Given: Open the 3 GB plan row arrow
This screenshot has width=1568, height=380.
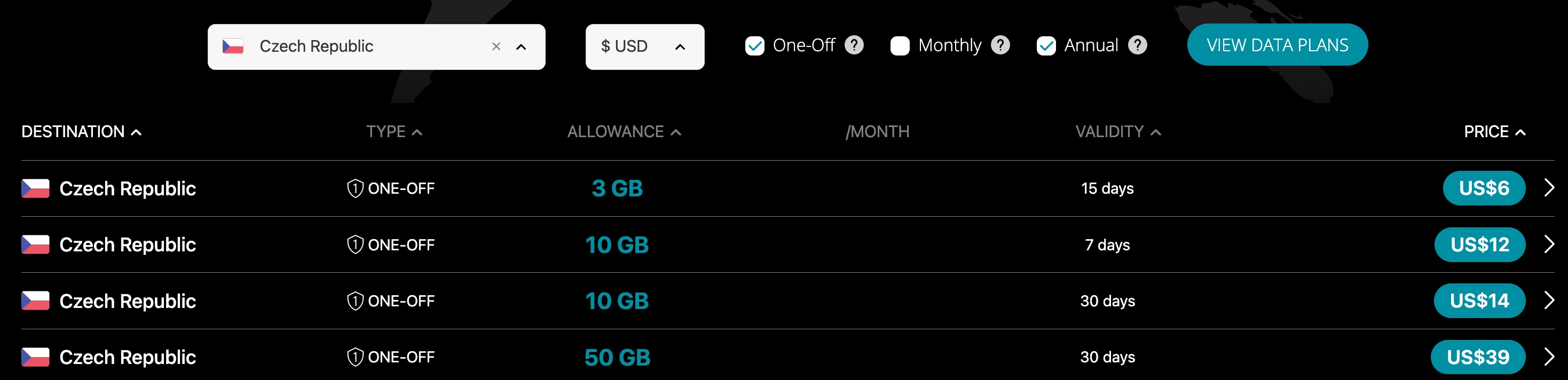Looking at the screenshot, I should click(x=1549, y=188).
